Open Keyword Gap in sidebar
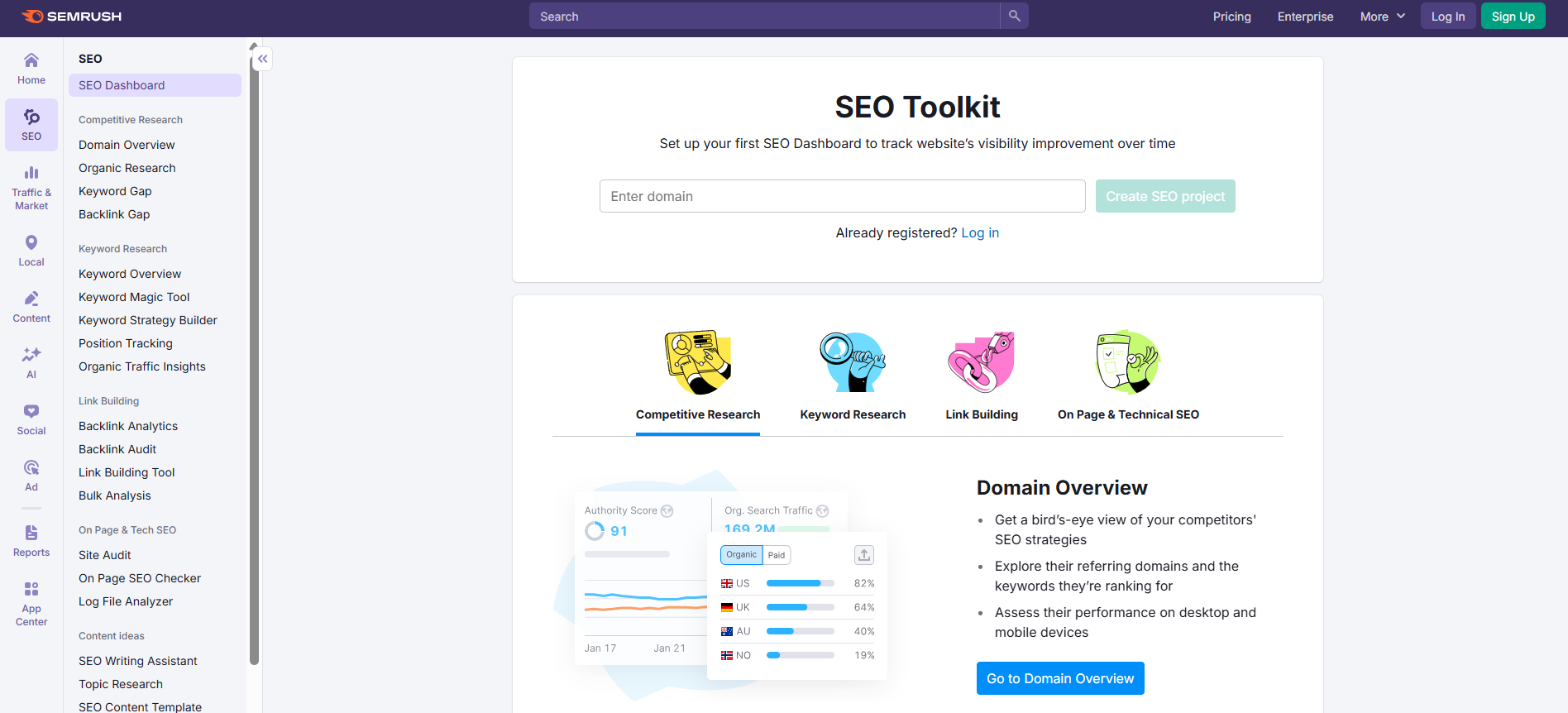Image resolution: width=1568 pixels, height=713 pixels. coord(115,191)
